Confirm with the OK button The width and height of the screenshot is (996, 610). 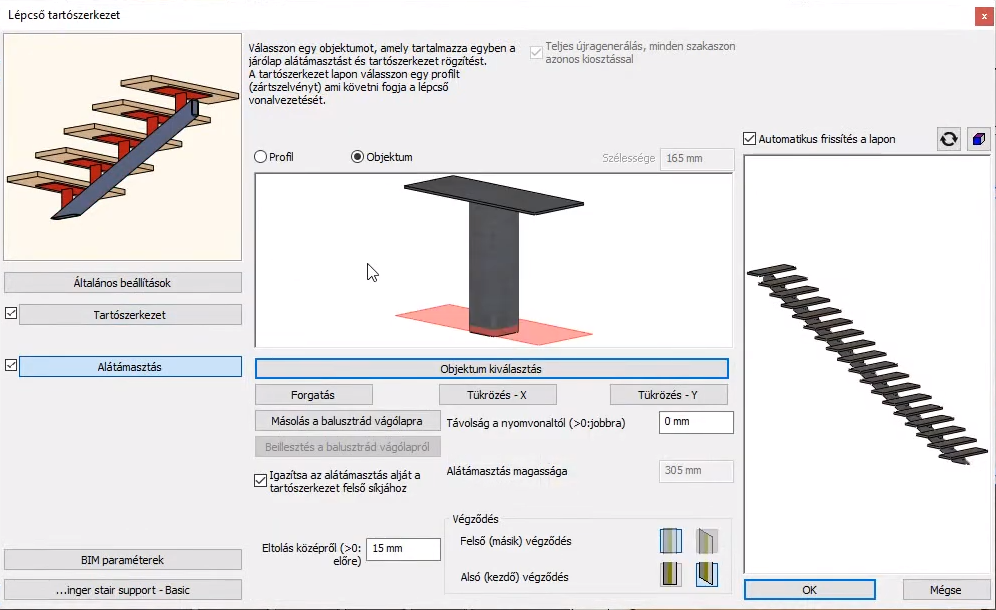click(x=810, y=590)
